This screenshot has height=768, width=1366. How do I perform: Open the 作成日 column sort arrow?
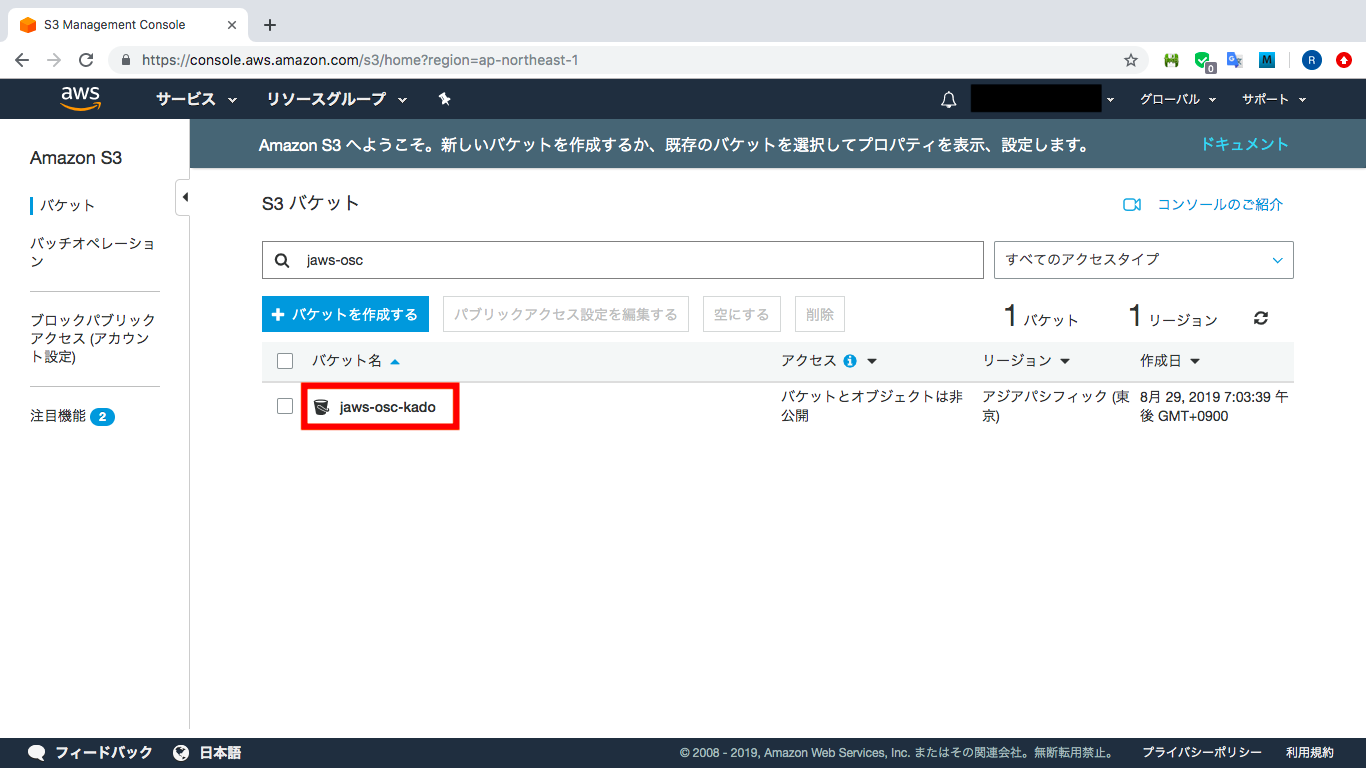pyautogui.click(x=1195, y=361)
